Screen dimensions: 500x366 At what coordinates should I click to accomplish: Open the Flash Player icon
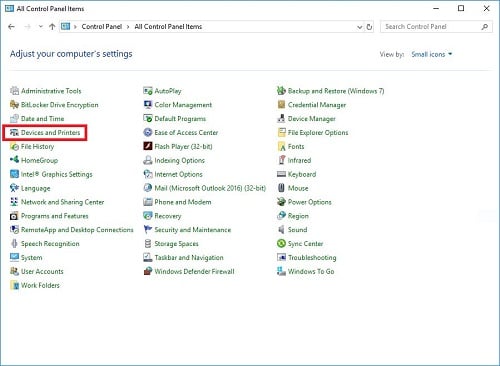(148, 146)
